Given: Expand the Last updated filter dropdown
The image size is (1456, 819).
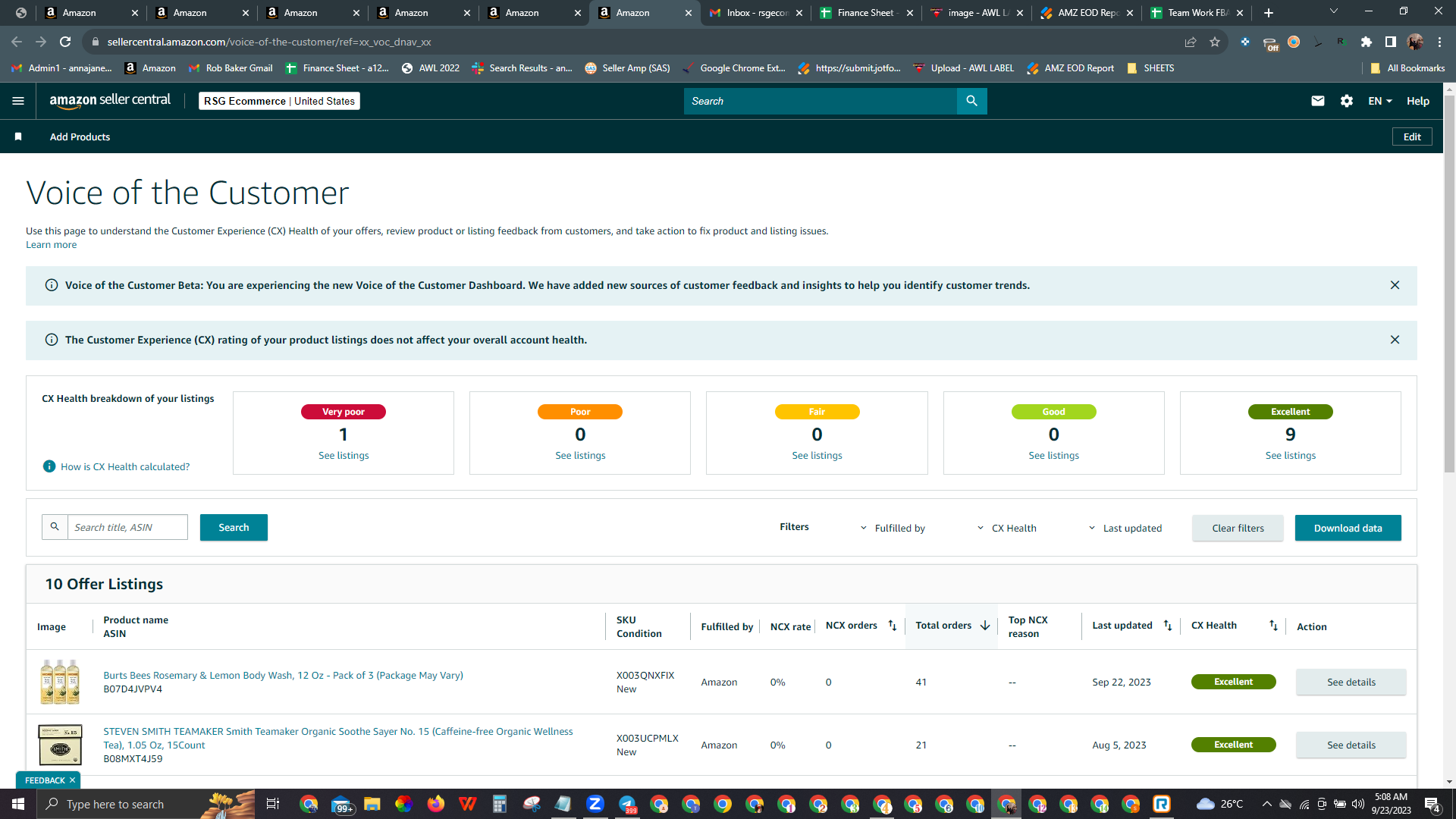Looking at the screenshot, I should [x=1125, y=528].
